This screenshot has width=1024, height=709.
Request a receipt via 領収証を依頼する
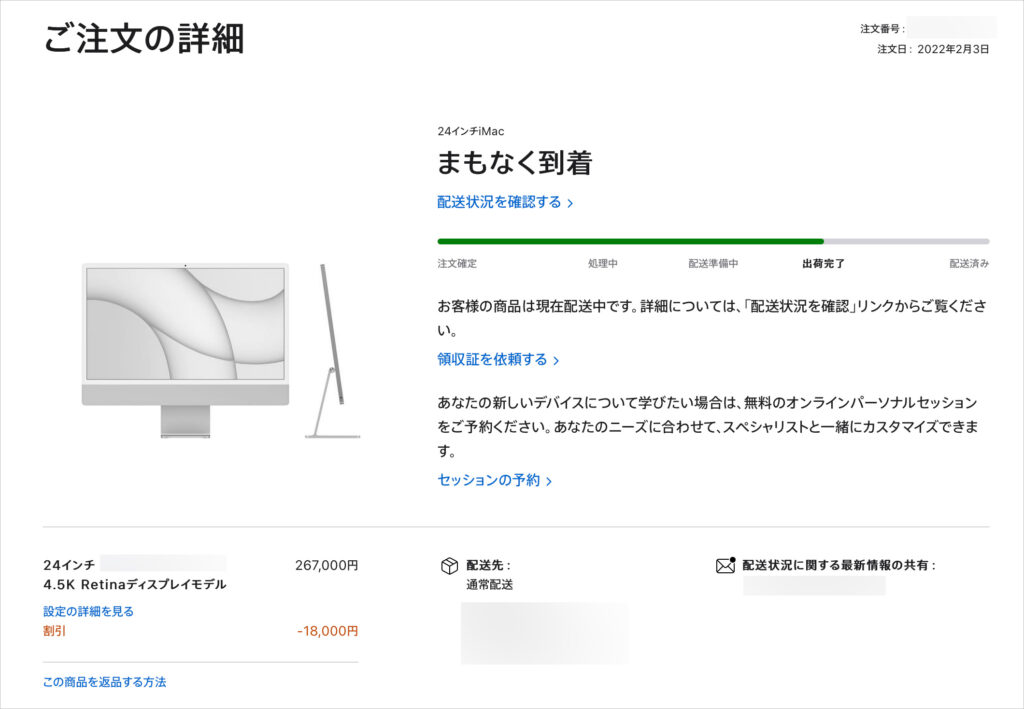[x=492, y=359]
